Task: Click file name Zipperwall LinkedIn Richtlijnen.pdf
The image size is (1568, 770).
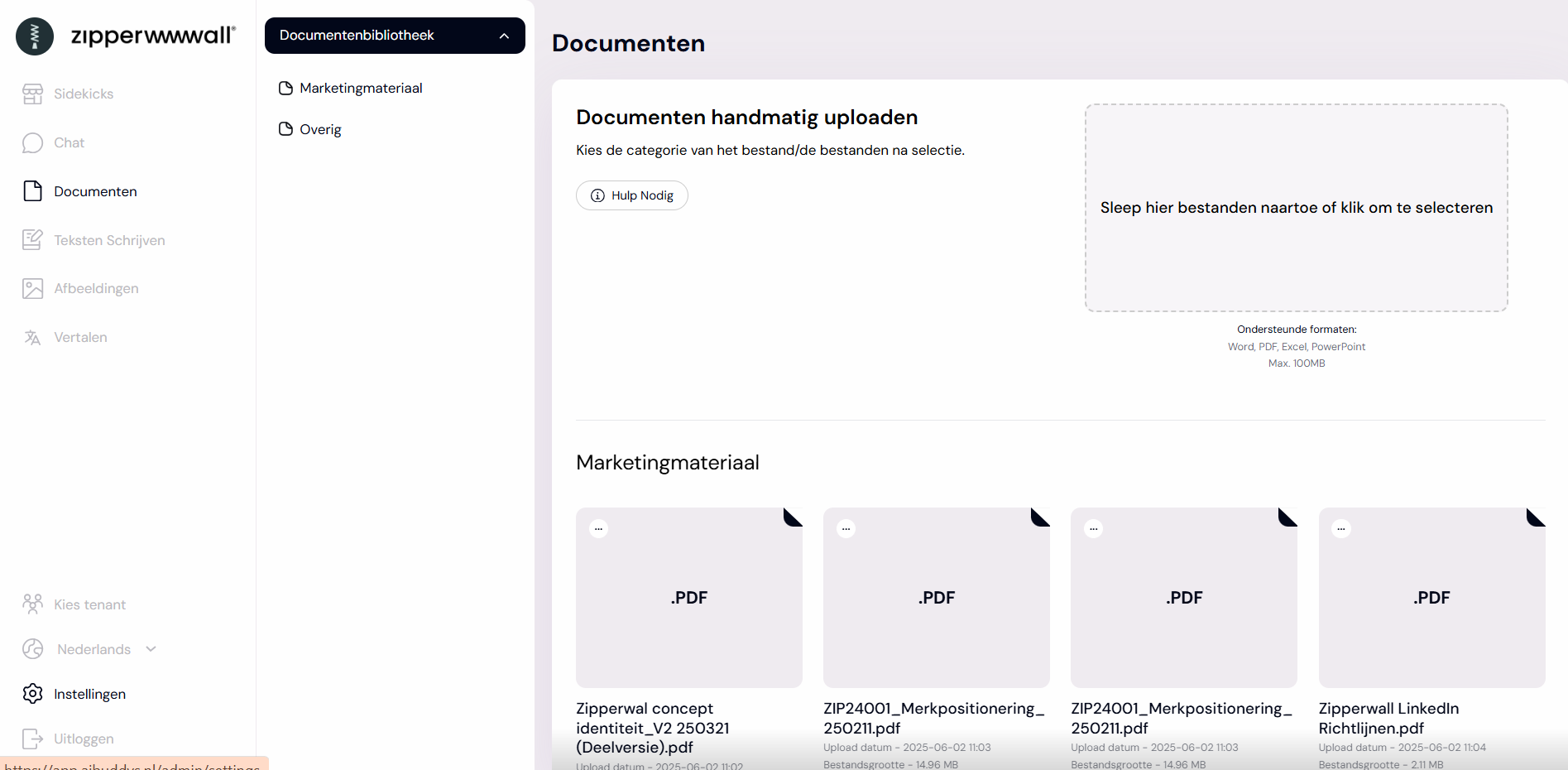Action: click(1388, 718)
